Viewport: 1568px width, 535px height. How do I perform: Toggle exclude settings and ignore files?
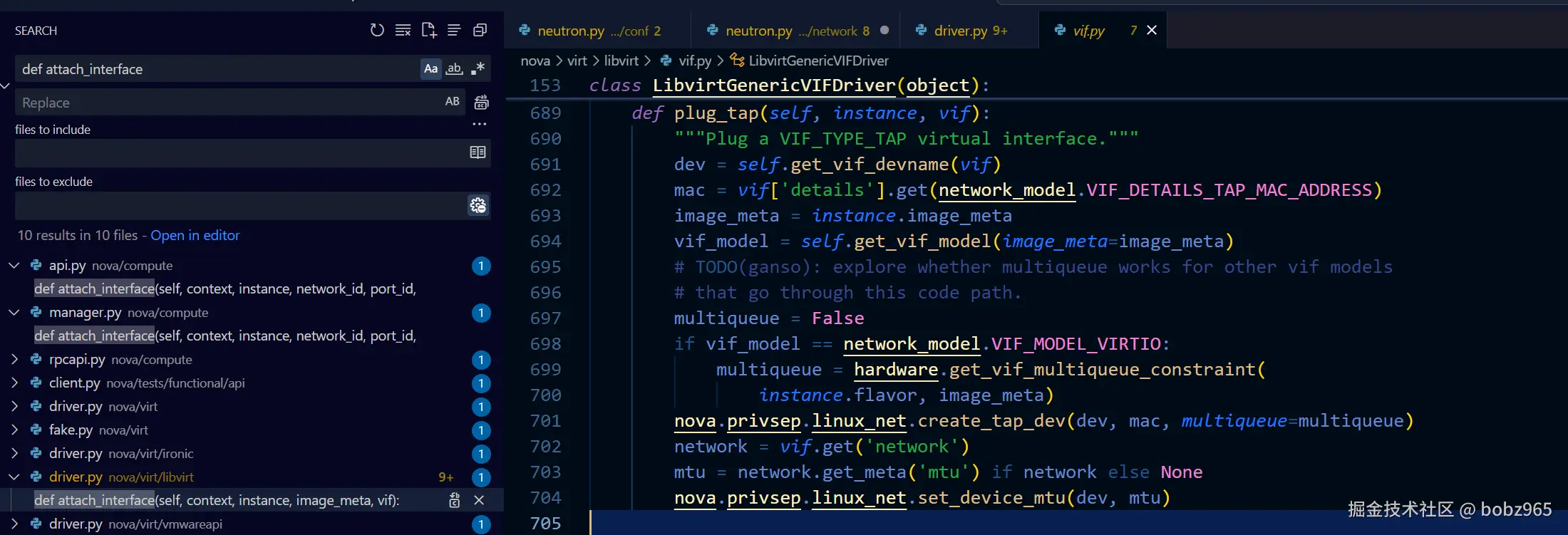click(478, 205)
